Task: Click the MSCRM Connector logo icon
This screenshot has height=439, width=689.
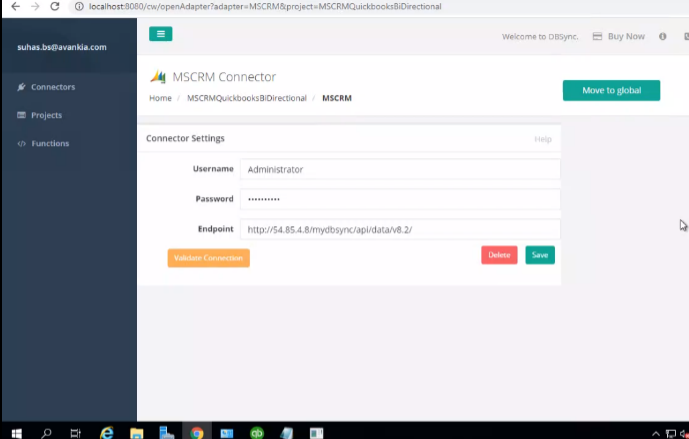Action: 158,77
